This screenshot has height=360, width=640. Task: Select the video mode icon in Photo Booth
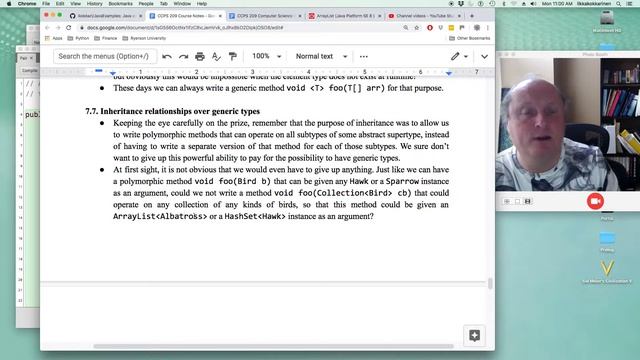pyautogui.click(x=528, y=201)
